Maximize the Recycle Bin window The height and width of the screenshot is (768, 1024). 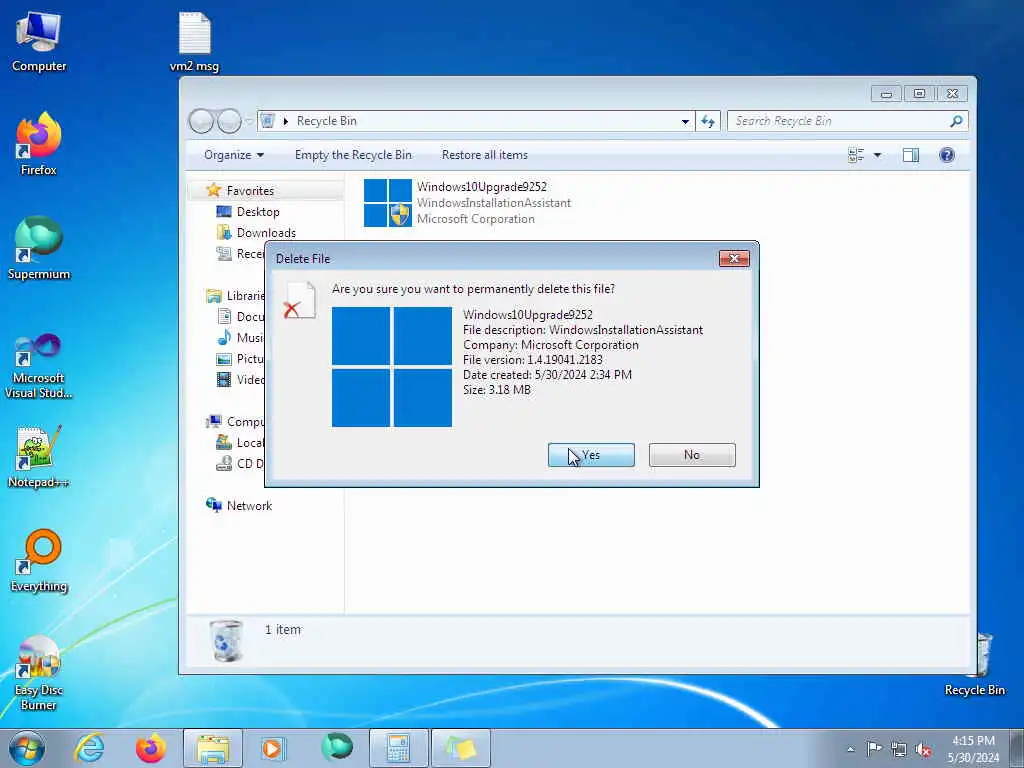click(919, 94)
